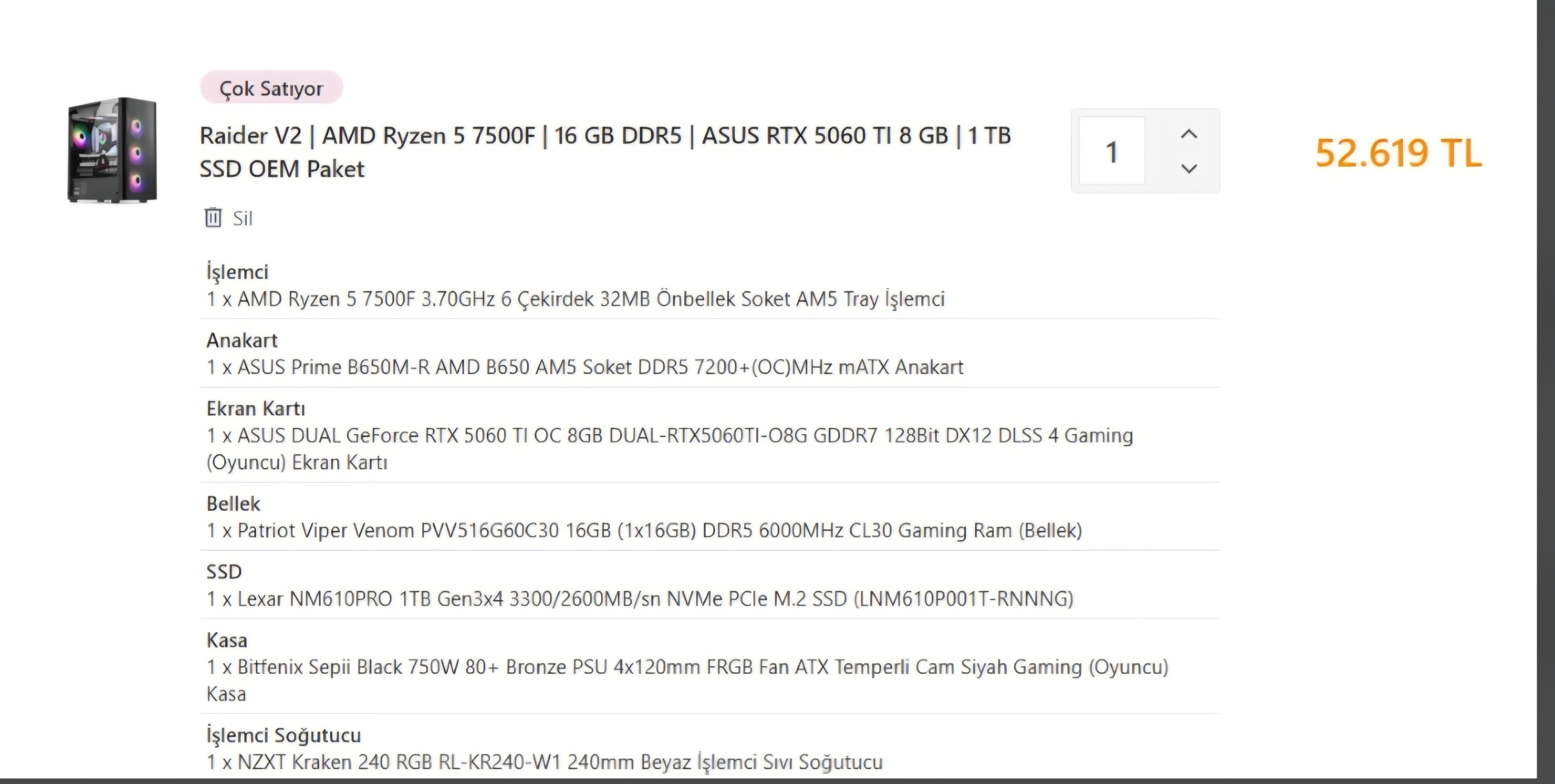Select the NZXT Kraken 240 RGB cooler line

[545, 762]
